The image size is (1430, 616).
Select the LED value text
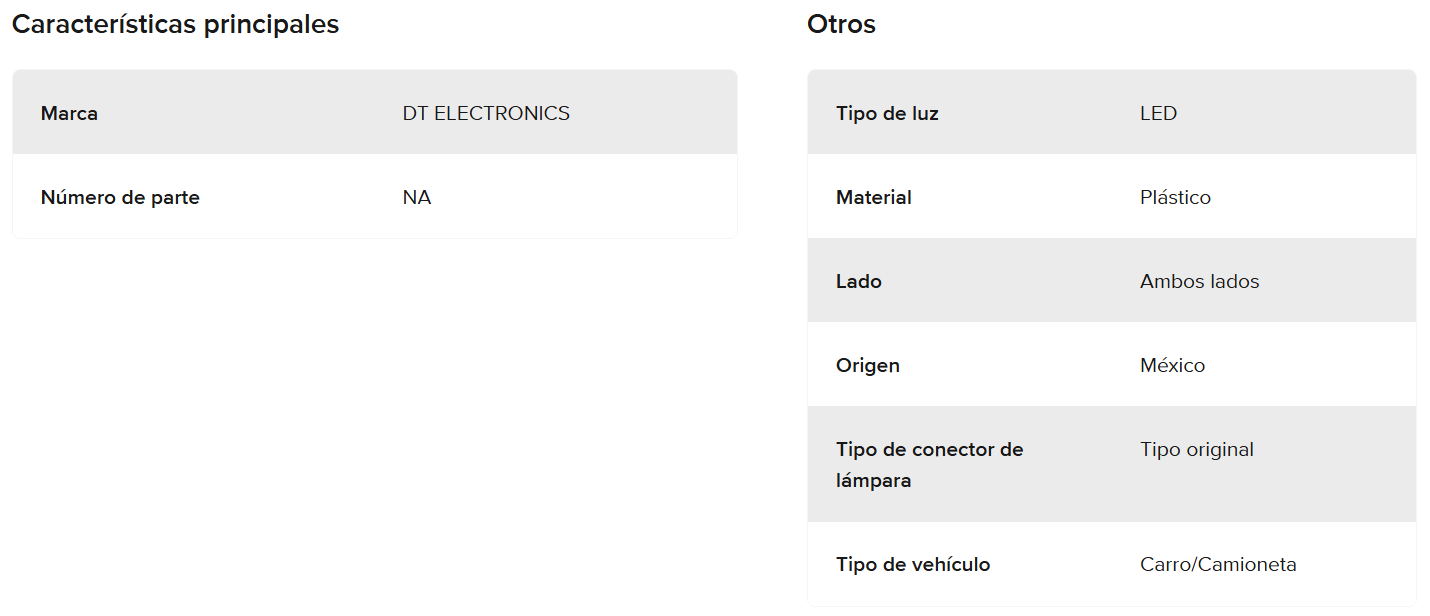[1158, 113]
